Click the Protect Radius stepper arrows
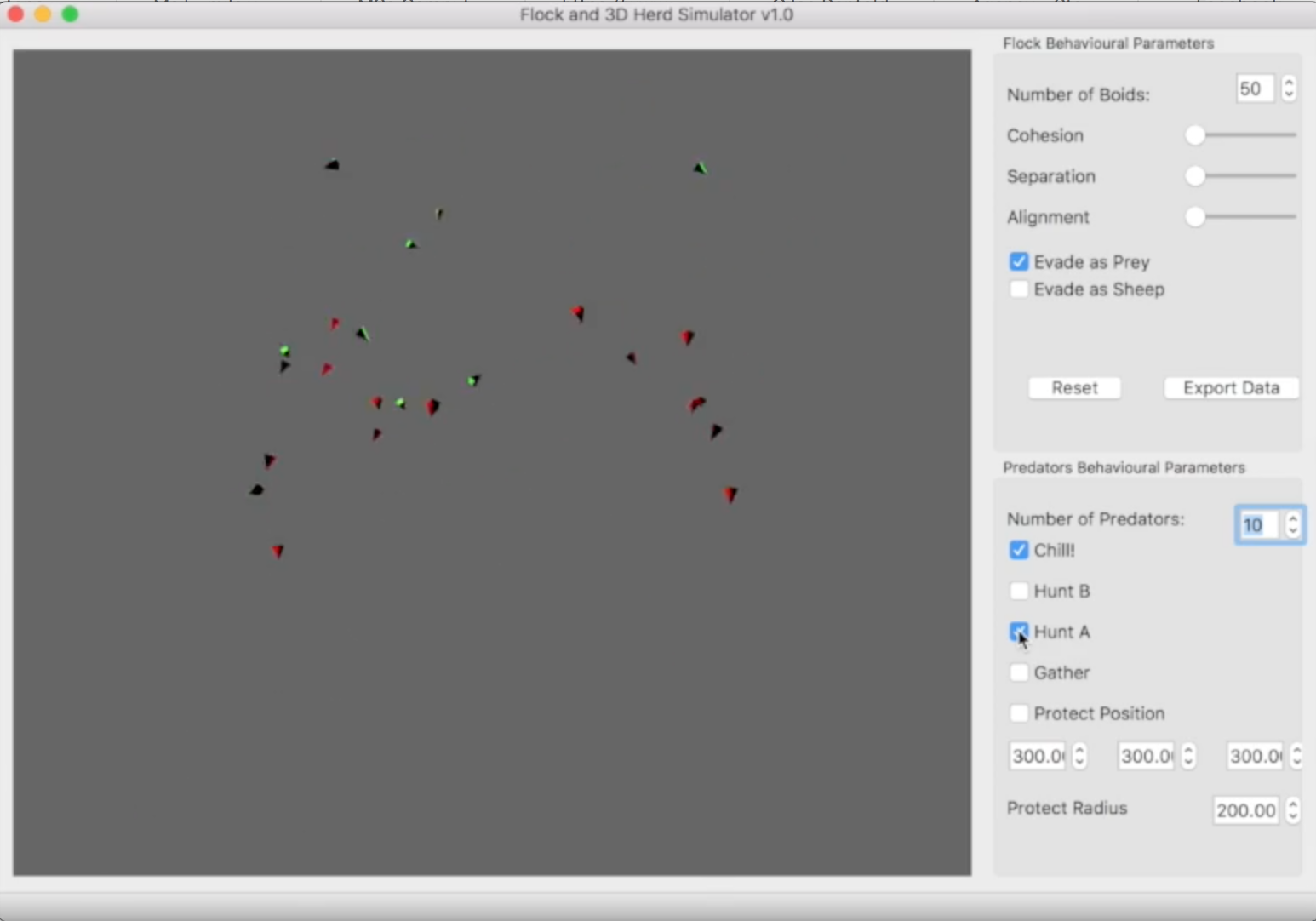Viewport: 1316px width, 921px height. [1292, 809]
